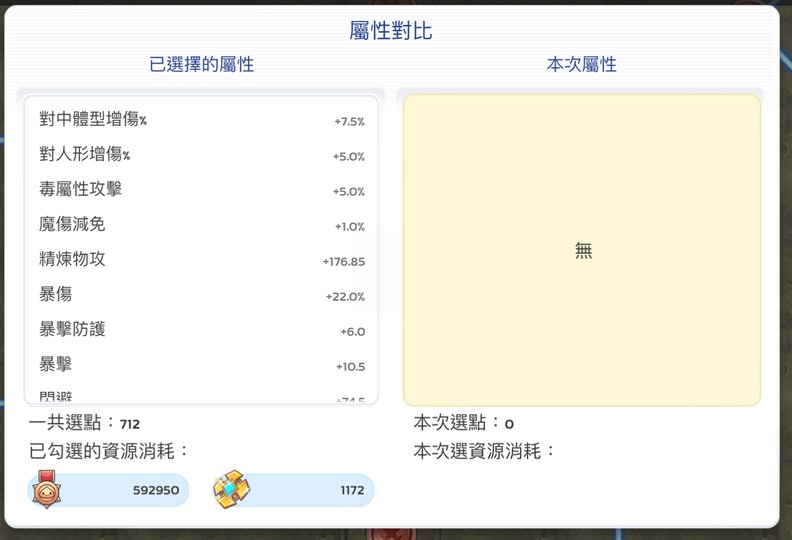Viewport: 792px width, 540px height.
Task: Select the 592950 medal cost value
Action: click(156, 490)
